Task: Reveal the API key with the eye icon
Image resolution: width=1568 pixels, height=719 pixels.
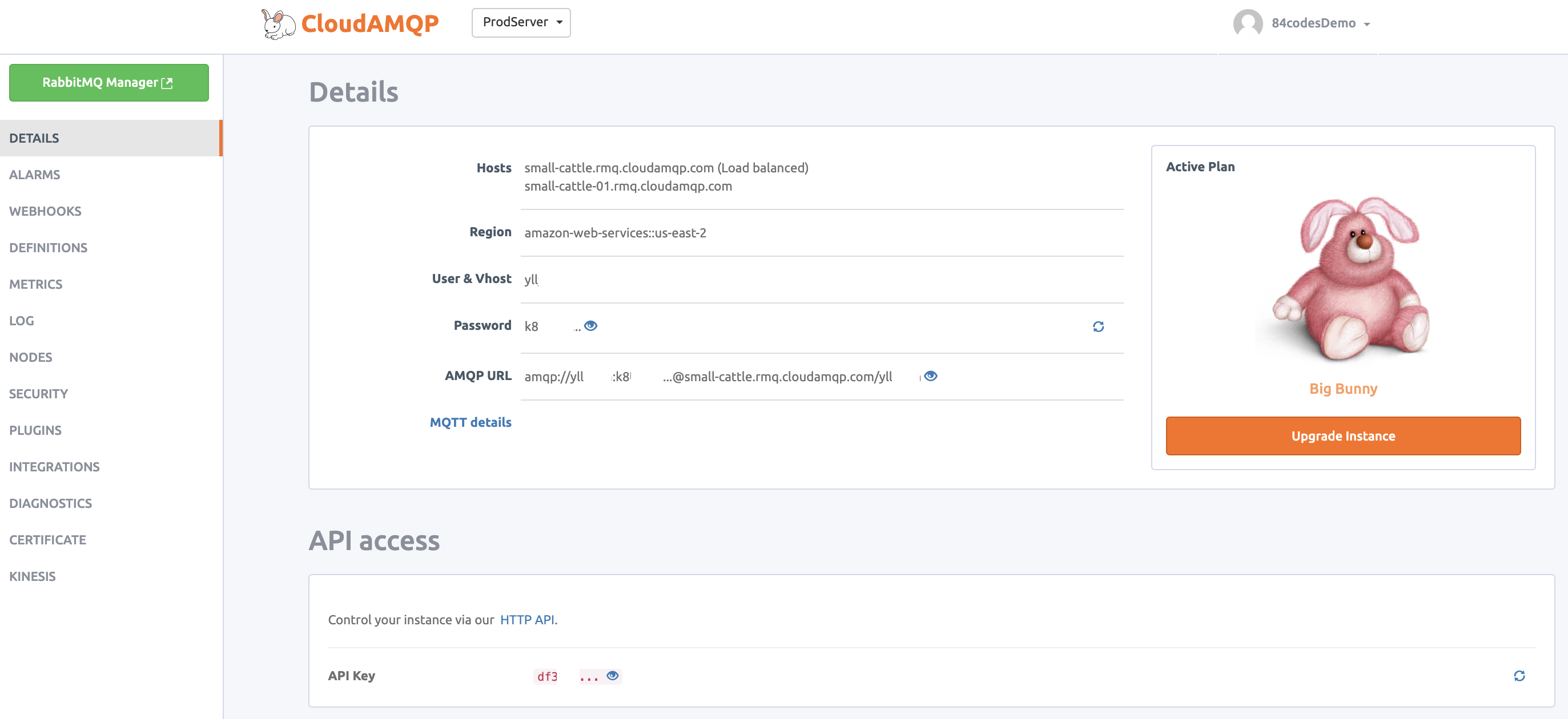Action: click(612, 676)
